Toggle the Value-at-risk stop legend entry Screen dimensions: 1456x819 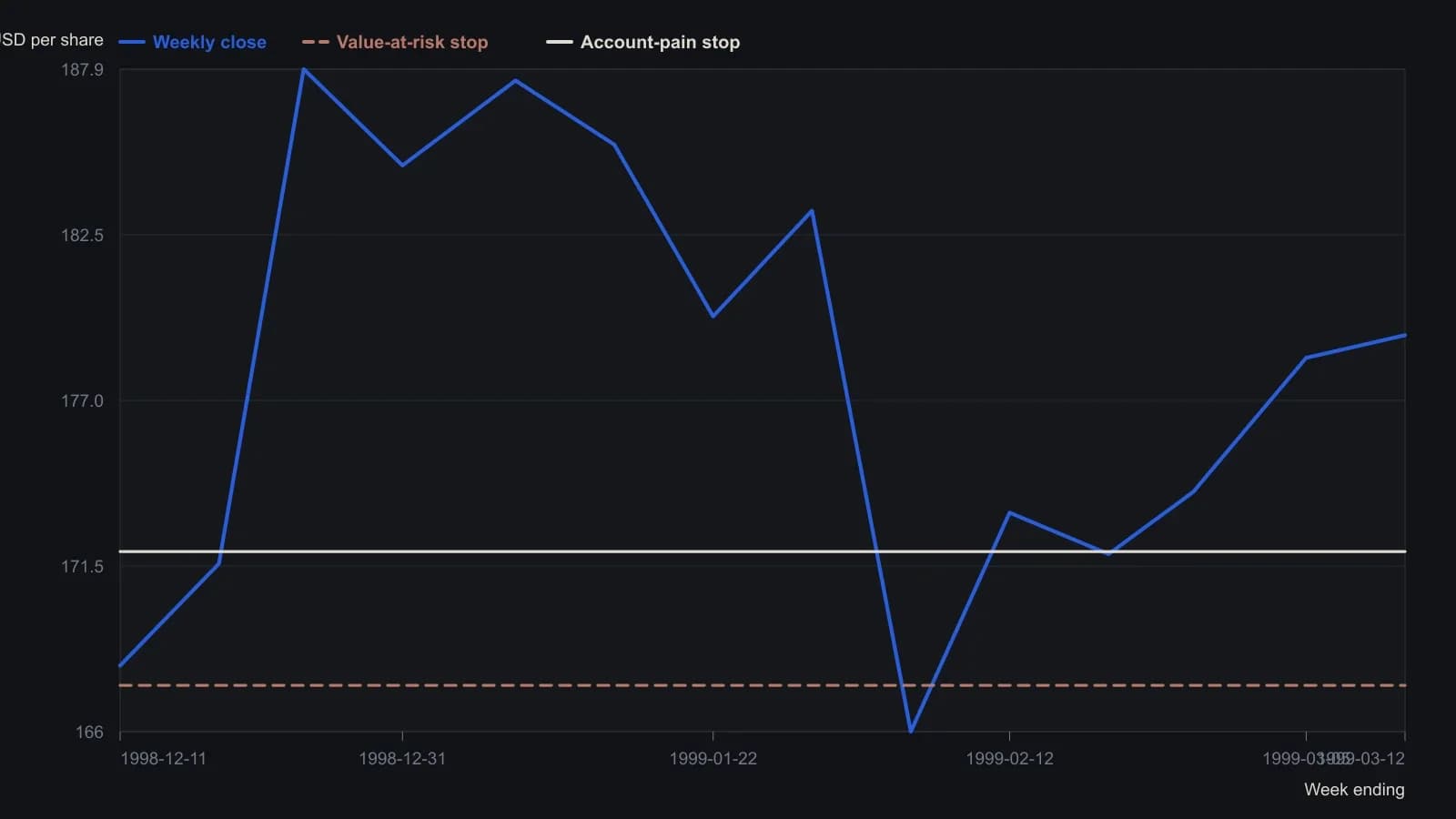pyautogui.click(x=395, y=42)
